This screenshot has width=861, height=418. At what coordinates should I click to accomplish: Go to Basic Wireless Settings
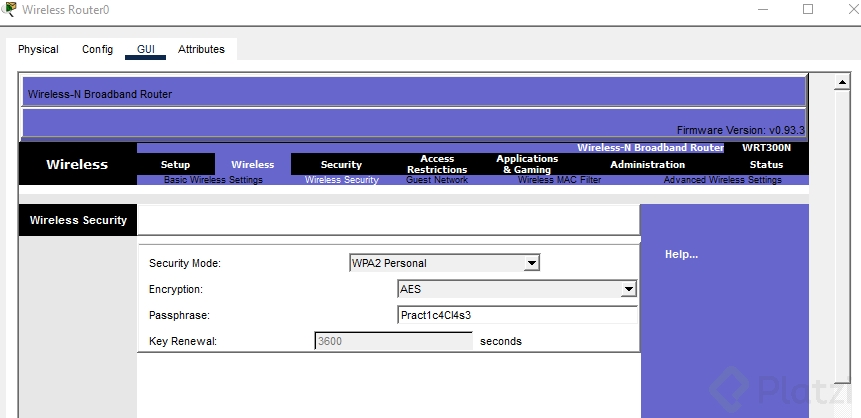tap(213, 180)
